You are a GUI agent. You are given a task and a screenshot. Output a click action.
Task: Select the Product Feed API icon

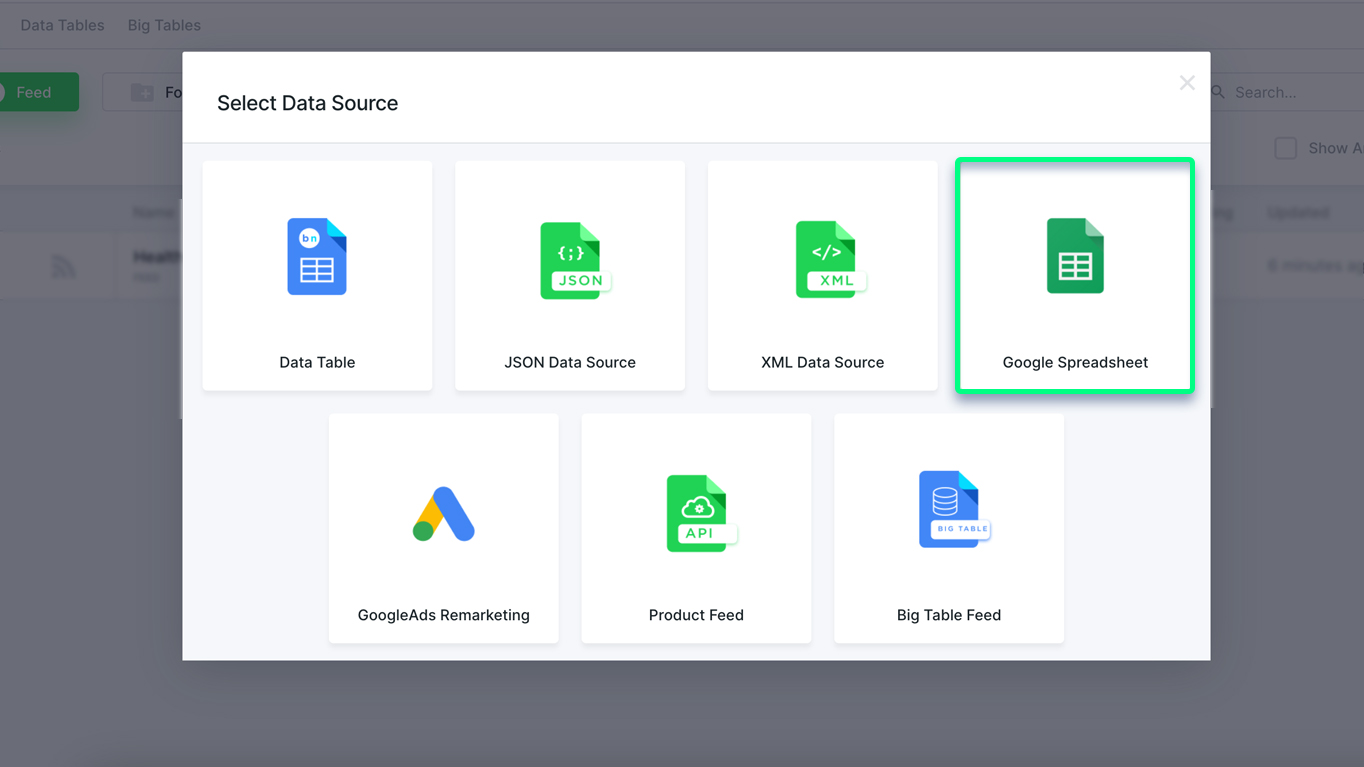pyautogui.click(x=701, y=513)
